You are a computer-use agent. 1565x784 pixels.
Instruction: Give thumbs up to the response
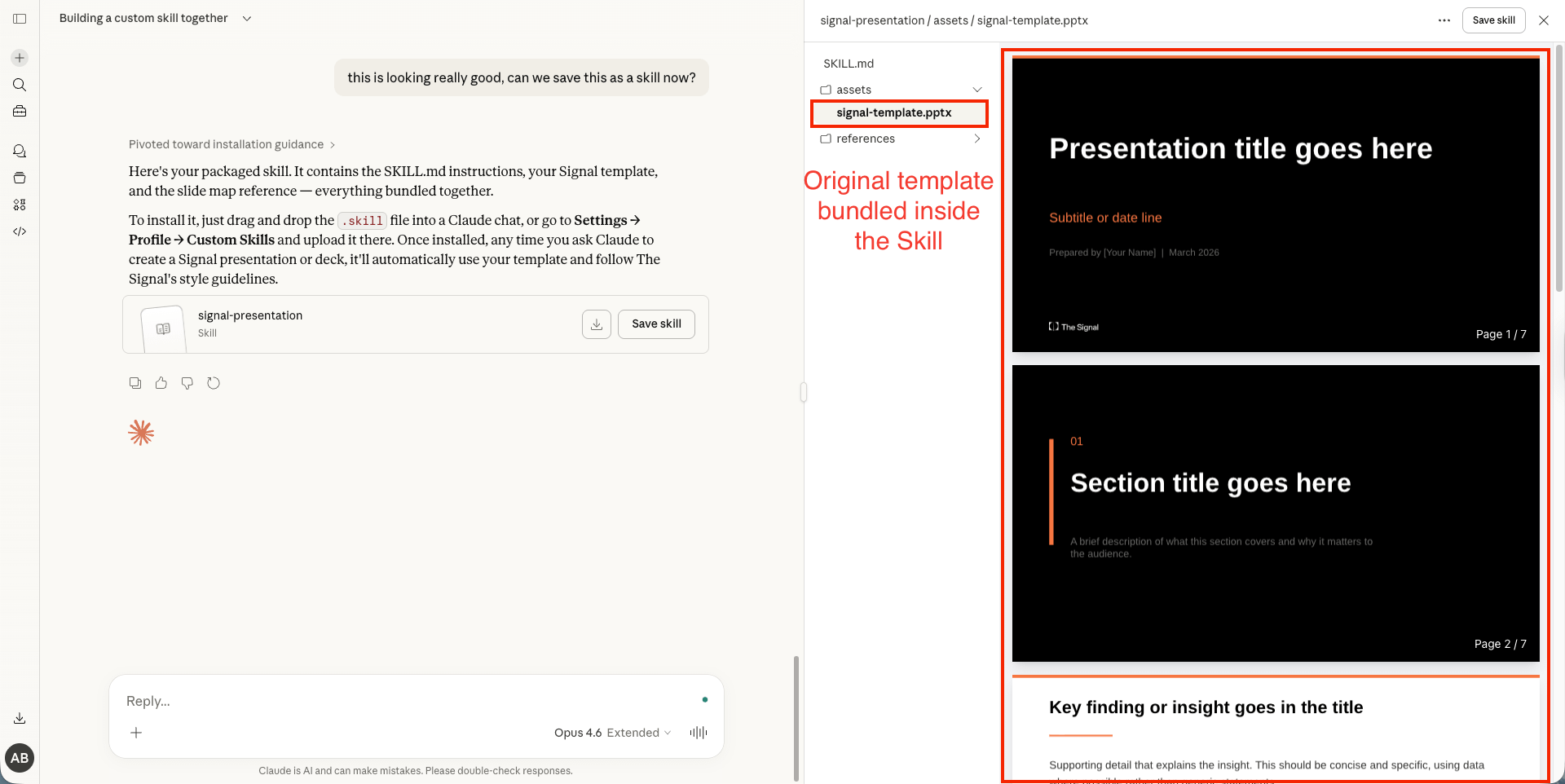point(161,383)
